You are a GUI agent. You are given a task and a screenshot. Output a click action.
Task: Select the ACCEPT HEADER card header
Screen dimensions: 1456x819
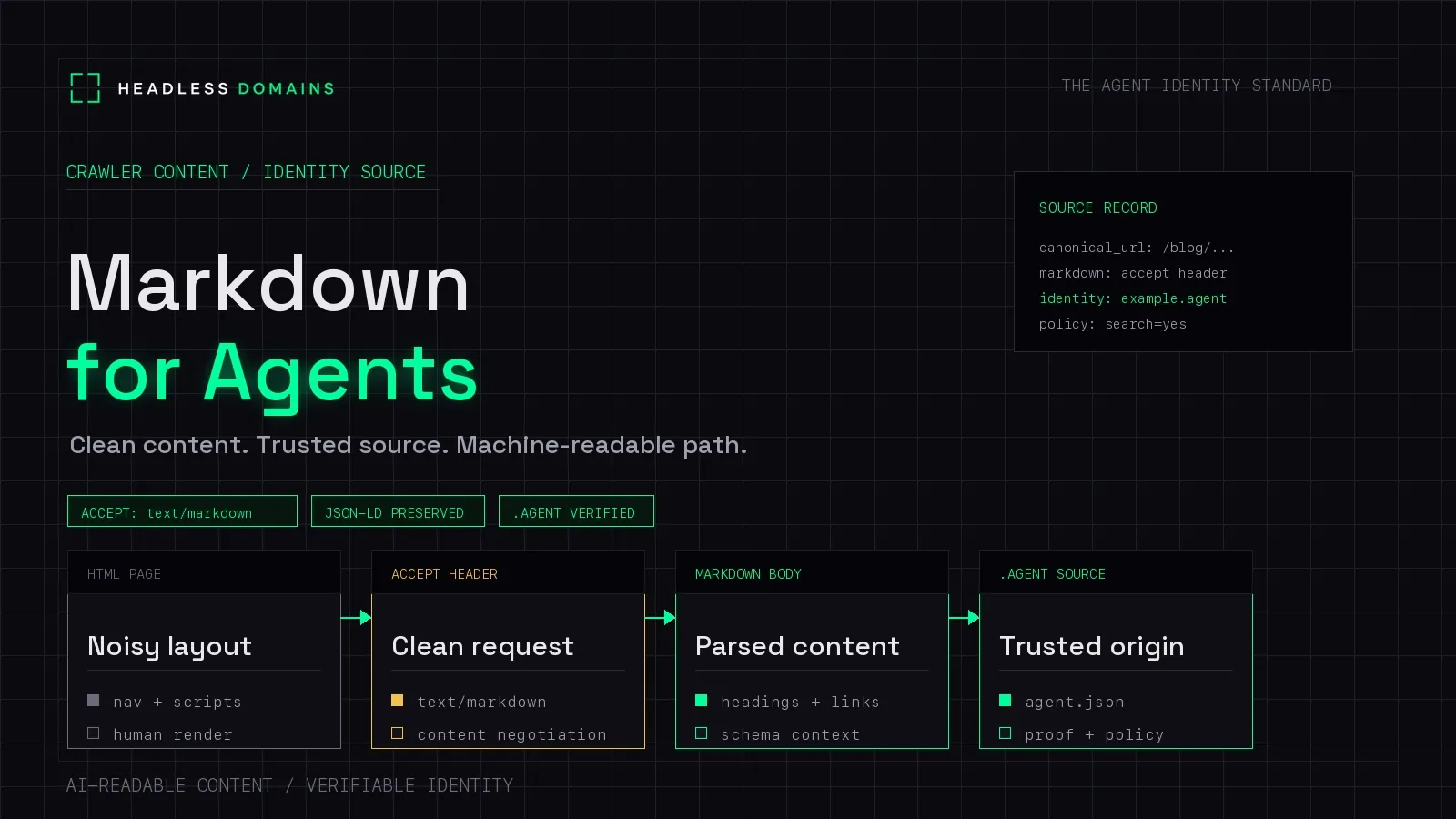pos(508,573)
